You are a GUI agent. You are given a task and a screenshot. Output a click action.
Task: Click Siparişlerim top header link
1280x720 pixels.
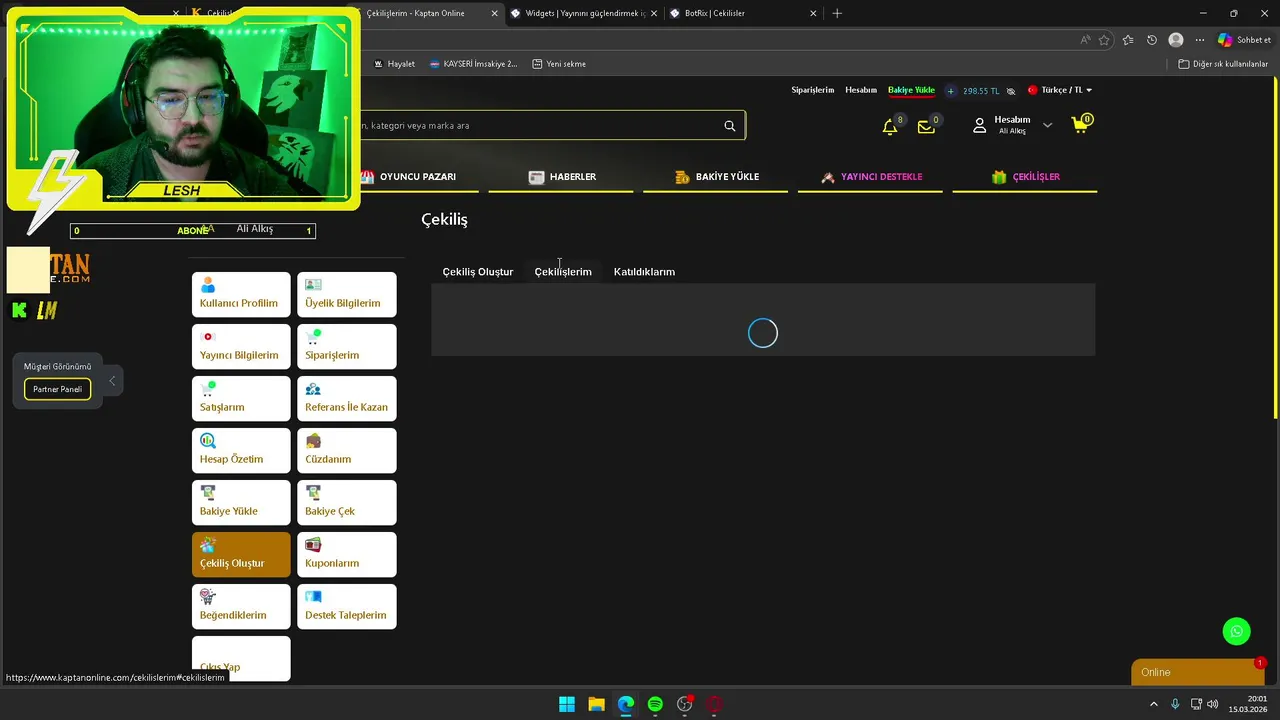[812, 90]
